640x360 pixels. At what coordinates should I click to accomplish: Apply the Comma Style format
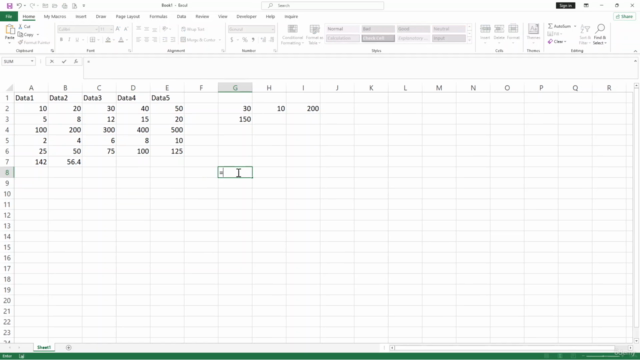[253, 40]
